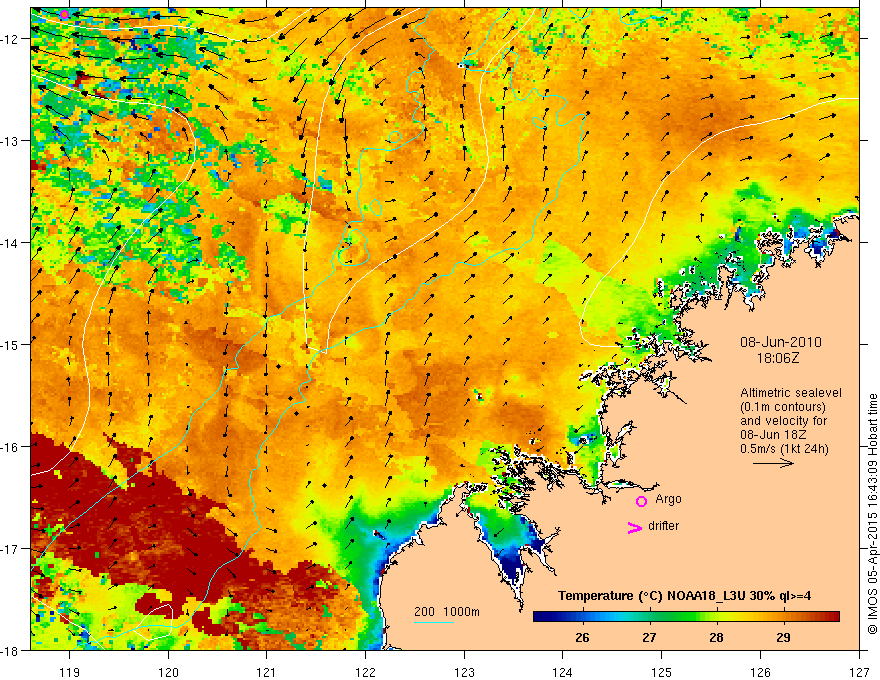Click the '200 1000m' isobath label
Viewport: 880px width, 680px height.
coord(447,612)
